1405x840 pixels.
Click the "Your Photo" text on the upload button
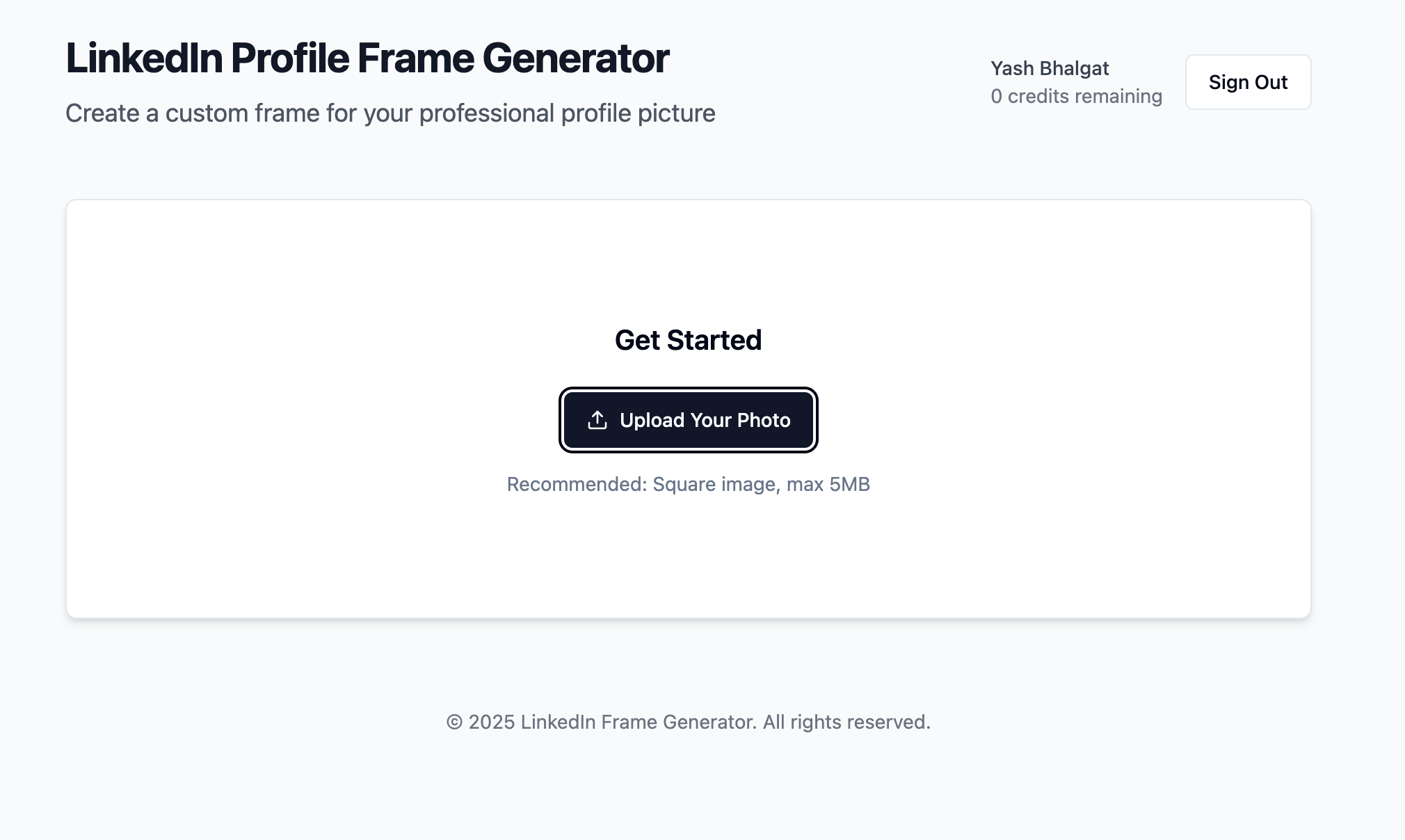click(x=741, y=420)
